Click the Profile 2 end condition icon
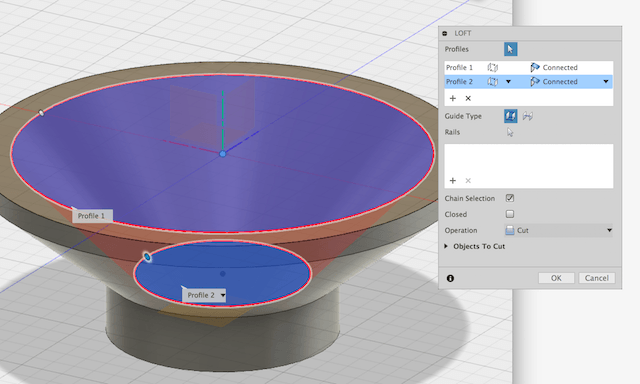The image size is (640, 384). (493, 82)
